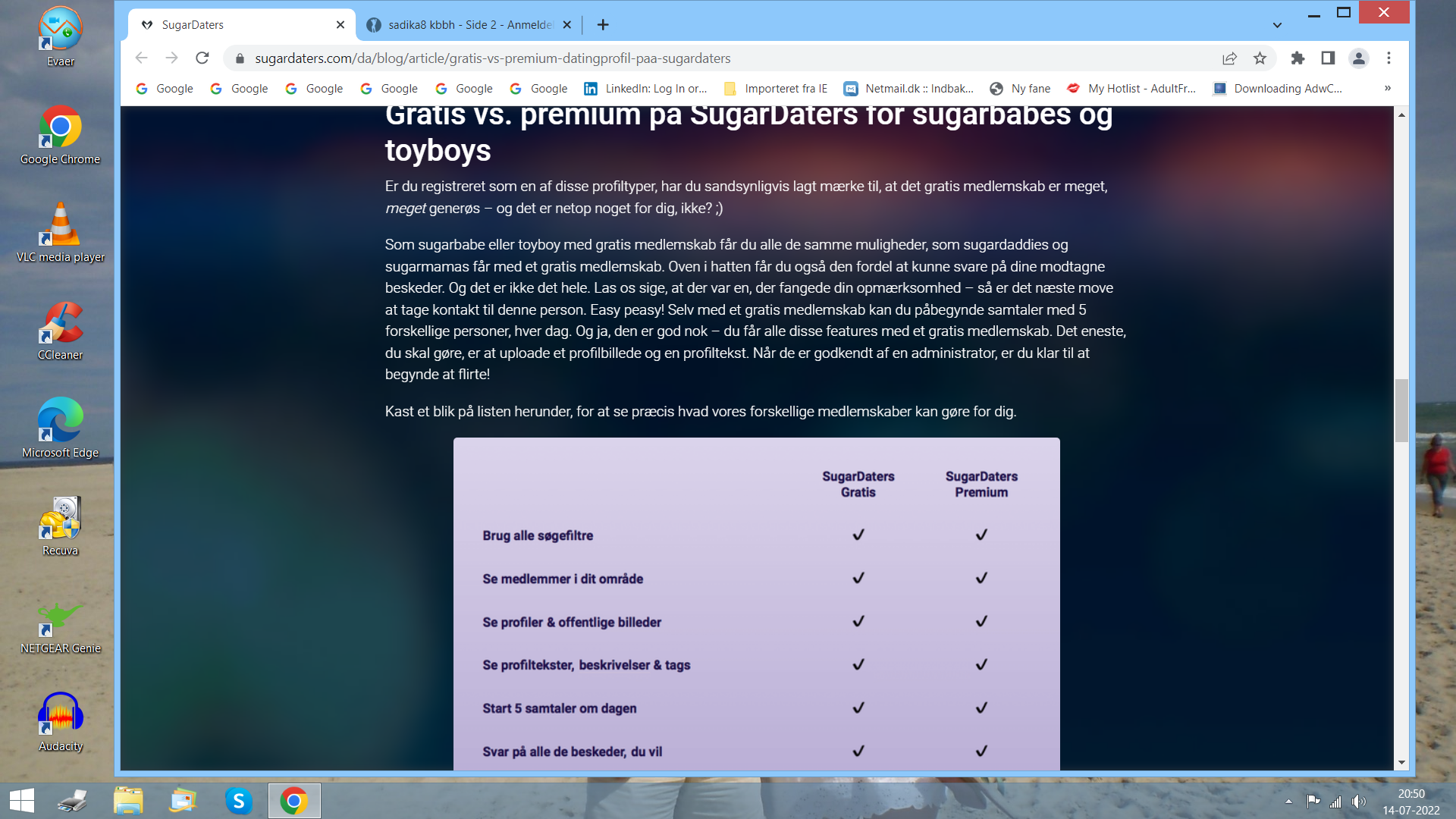Close the SugarDaters tab
This screenshot has width=1456, height=819.
tap(340, 24)
